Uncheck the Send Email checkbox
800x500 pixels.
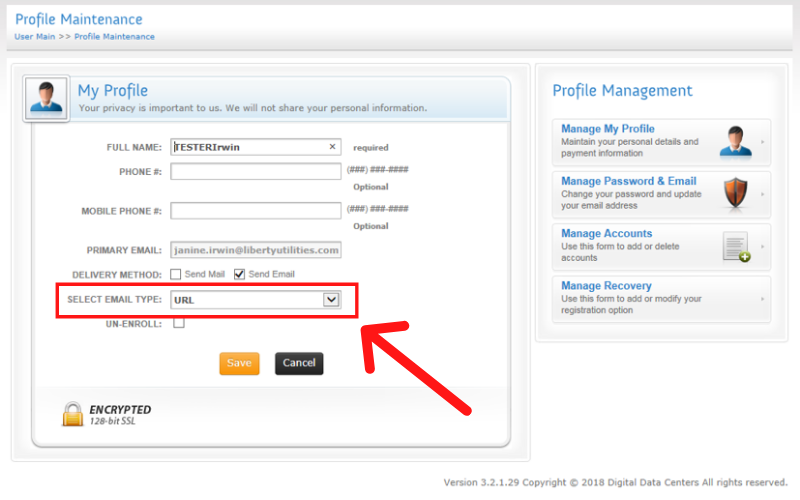239,274
